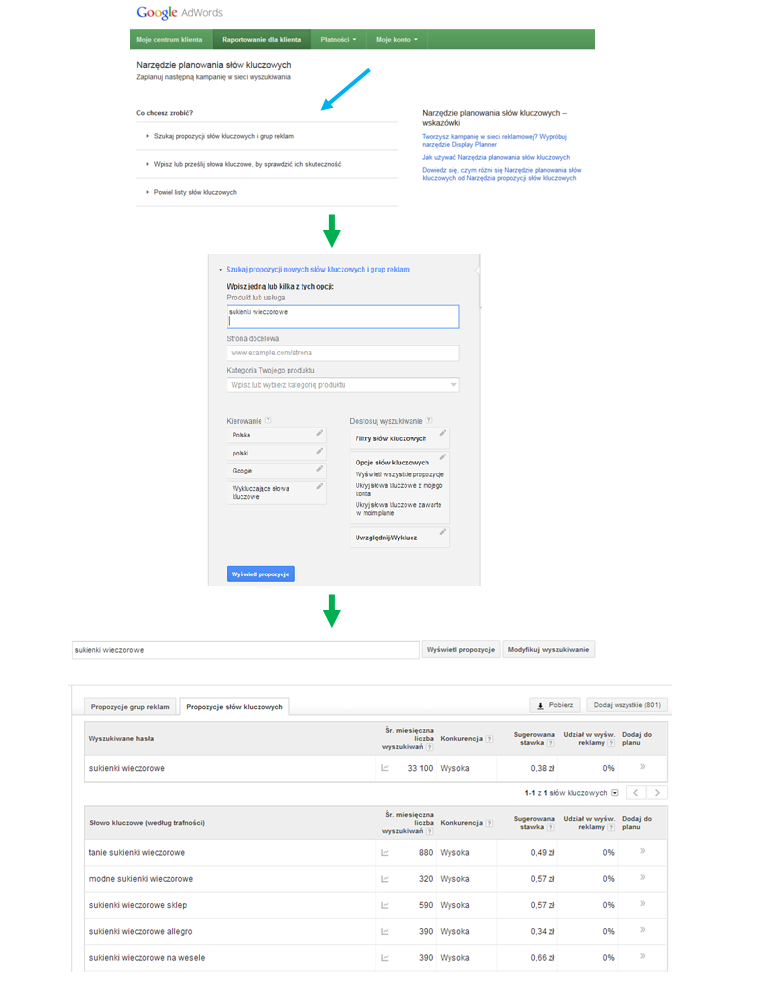Edit the Google network targeting pencil icon
The height and width of the screenshot is (988, 779).
pos(319,469)
